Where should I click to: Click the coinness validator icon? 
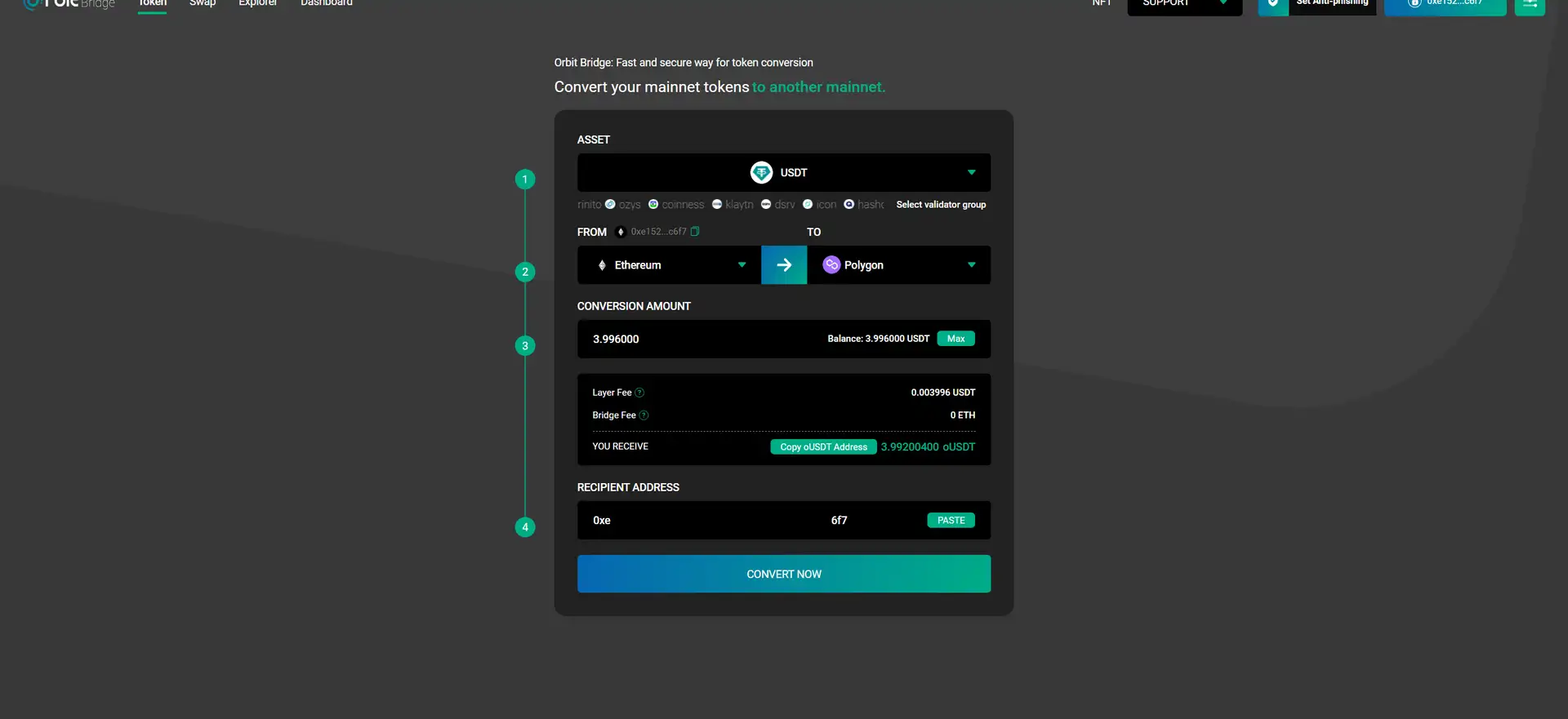point(653,205)
